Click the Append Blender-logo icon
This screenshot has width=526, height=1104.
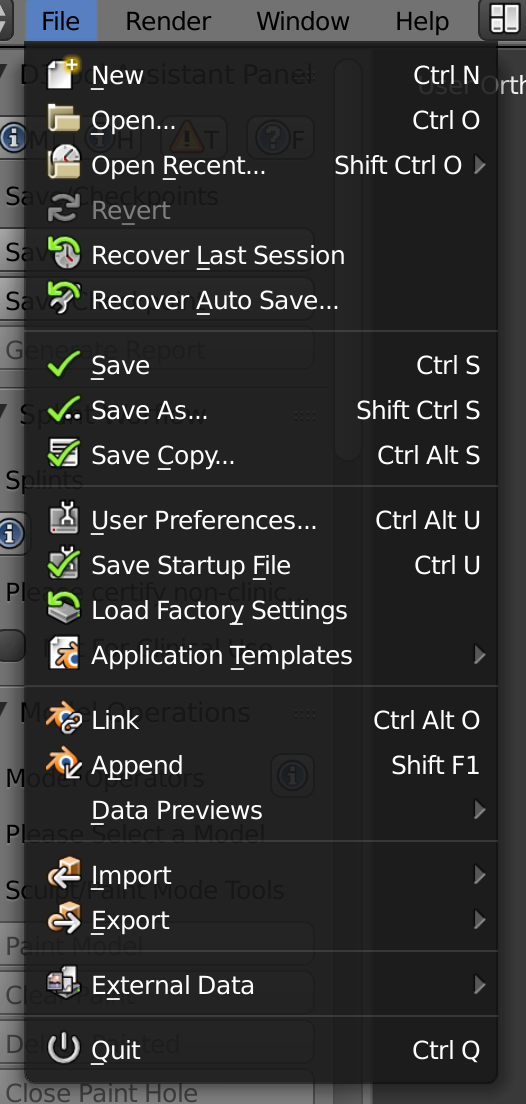(x=64, y=765)
